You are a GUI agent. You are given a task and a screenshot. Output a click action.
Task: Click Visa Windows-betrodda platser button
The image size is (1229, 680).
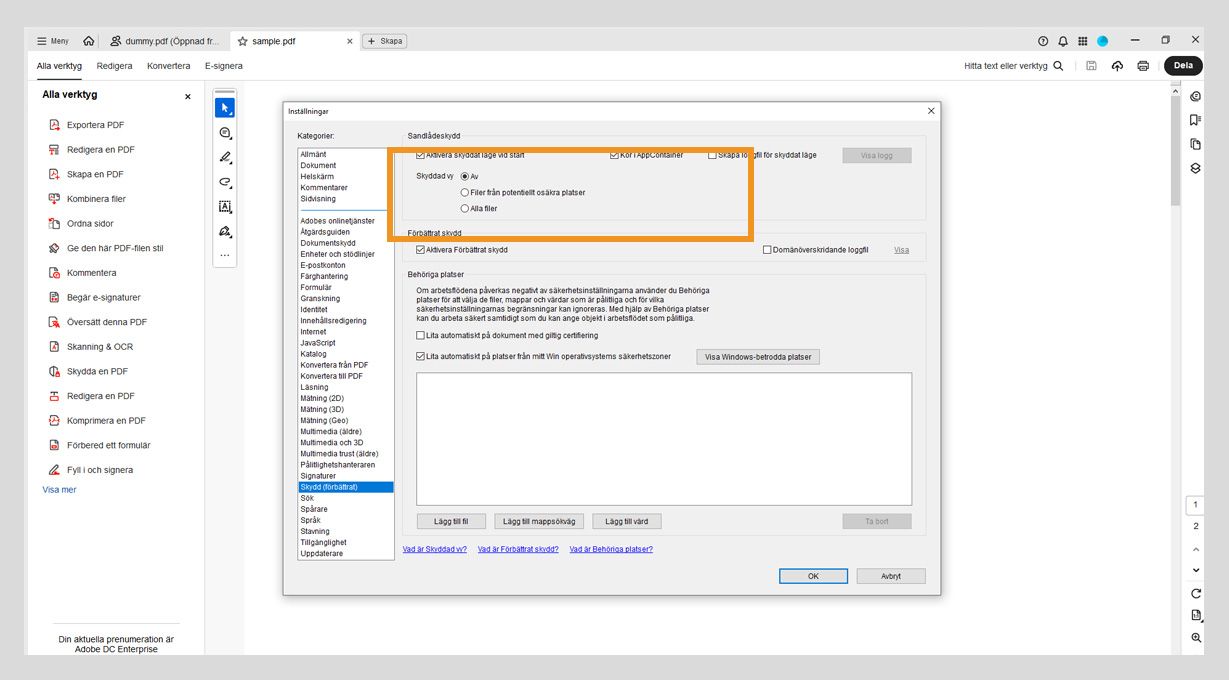tap(758, 356)
